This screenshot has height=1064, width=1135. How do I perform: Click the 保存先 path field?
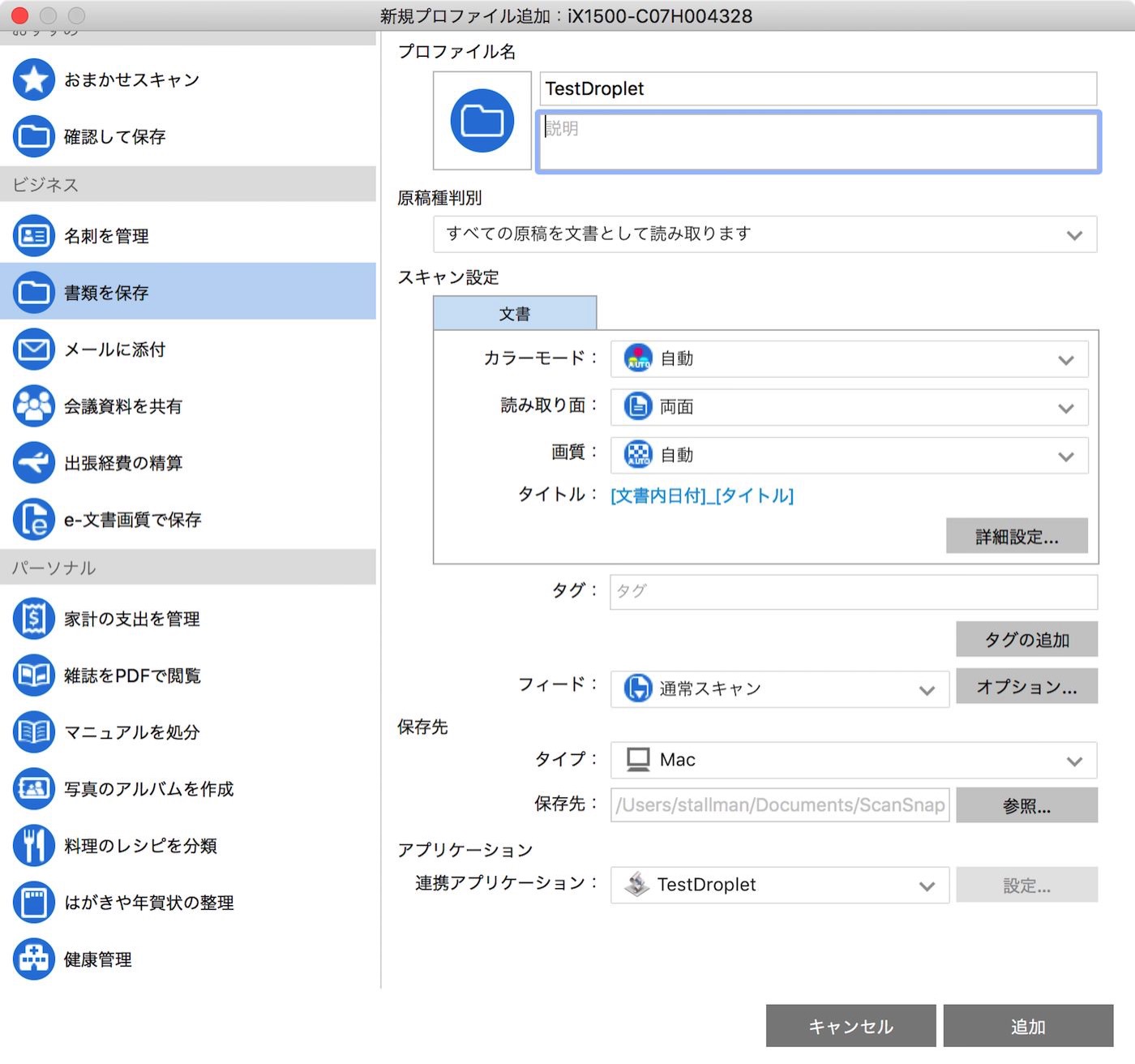coord(780,805)
